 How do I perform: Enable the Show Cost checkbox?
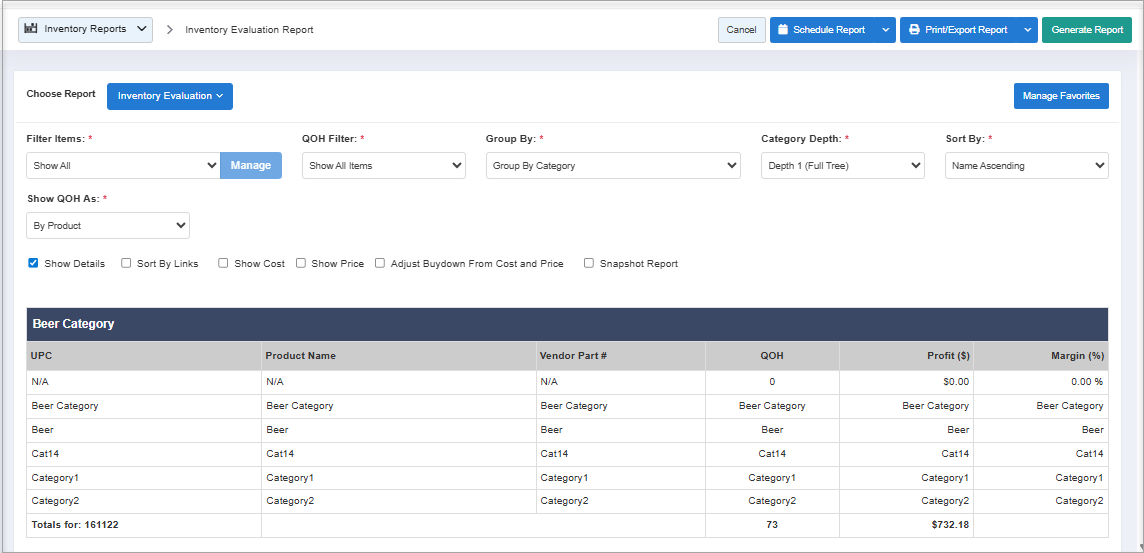pos(224,264)
